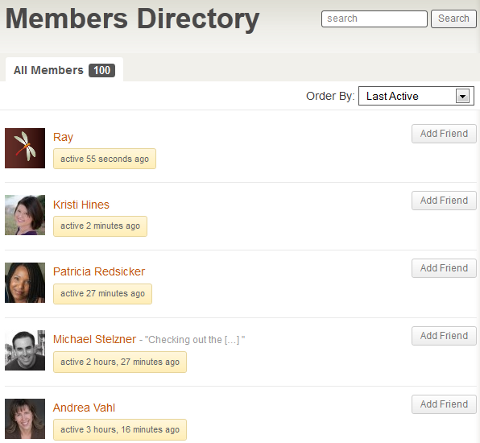
Task: Add Kristi Hines as a friend
Action: [x=444, y=201]
